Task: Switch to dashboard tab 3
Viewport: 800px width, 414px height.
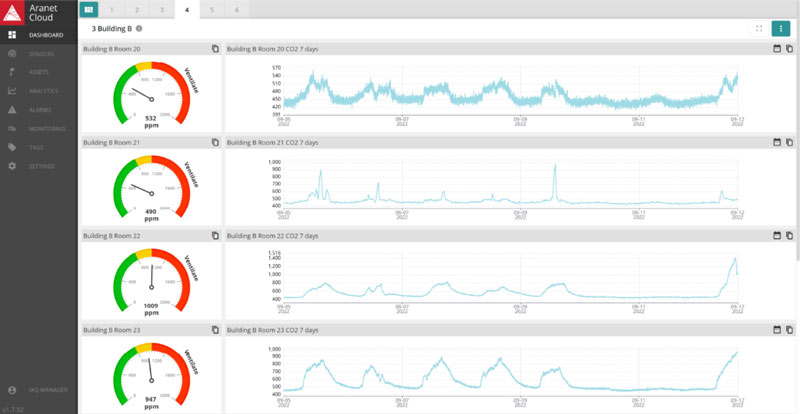Action: point(161,10)
